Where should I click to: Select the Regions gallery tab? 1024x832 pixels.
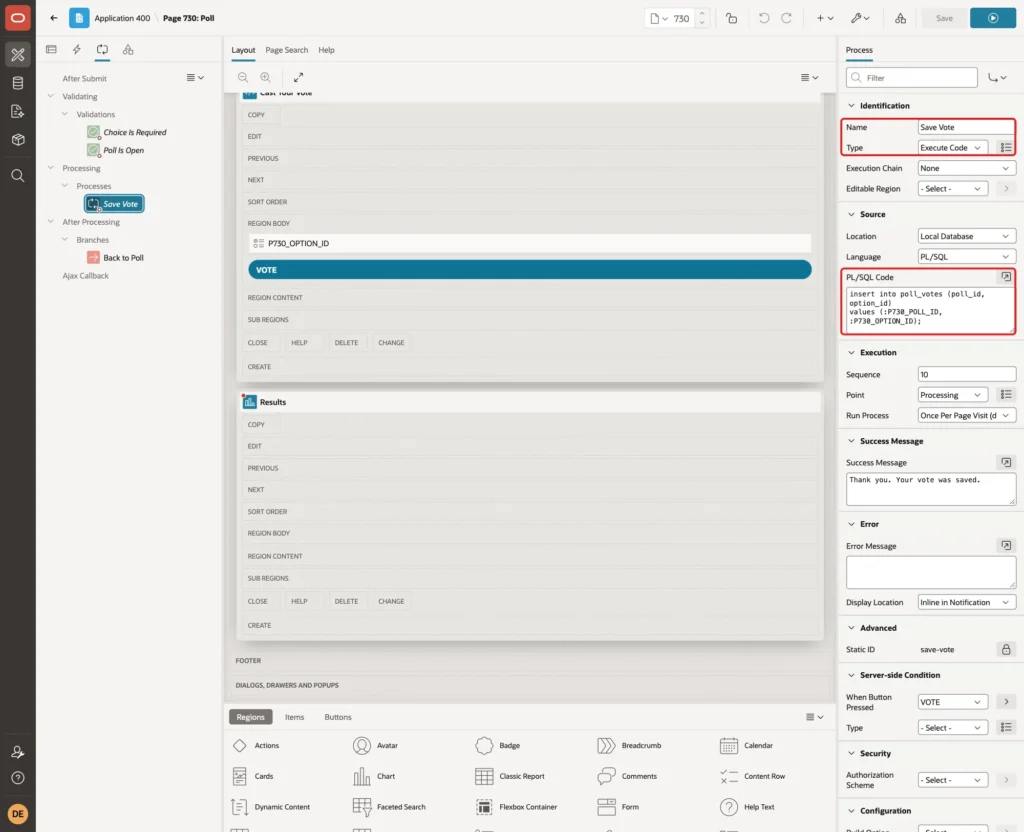click(x=250, y=717)
